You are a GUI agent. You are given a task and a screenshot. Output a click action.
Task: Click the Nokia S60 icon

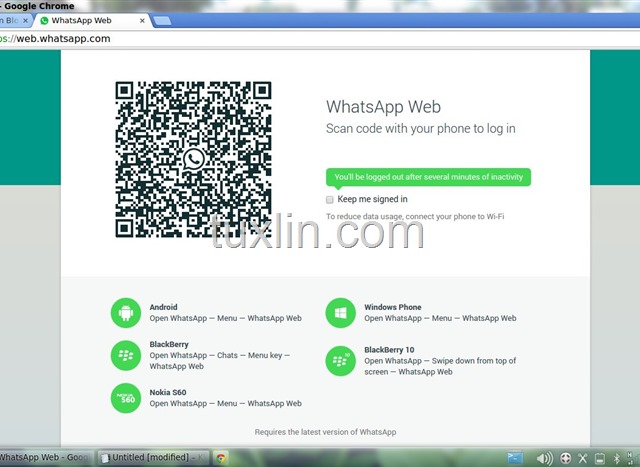tap(126, 398)
